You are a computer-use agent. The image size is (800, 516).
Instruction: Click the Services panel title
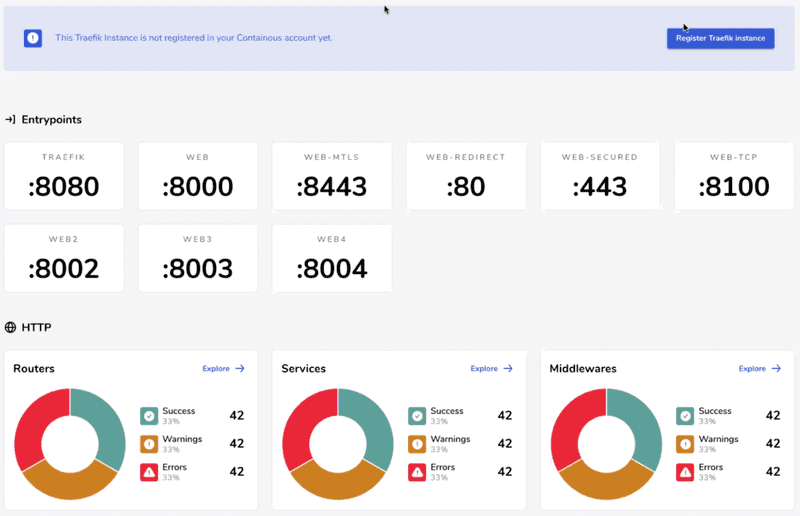(304, 368)
